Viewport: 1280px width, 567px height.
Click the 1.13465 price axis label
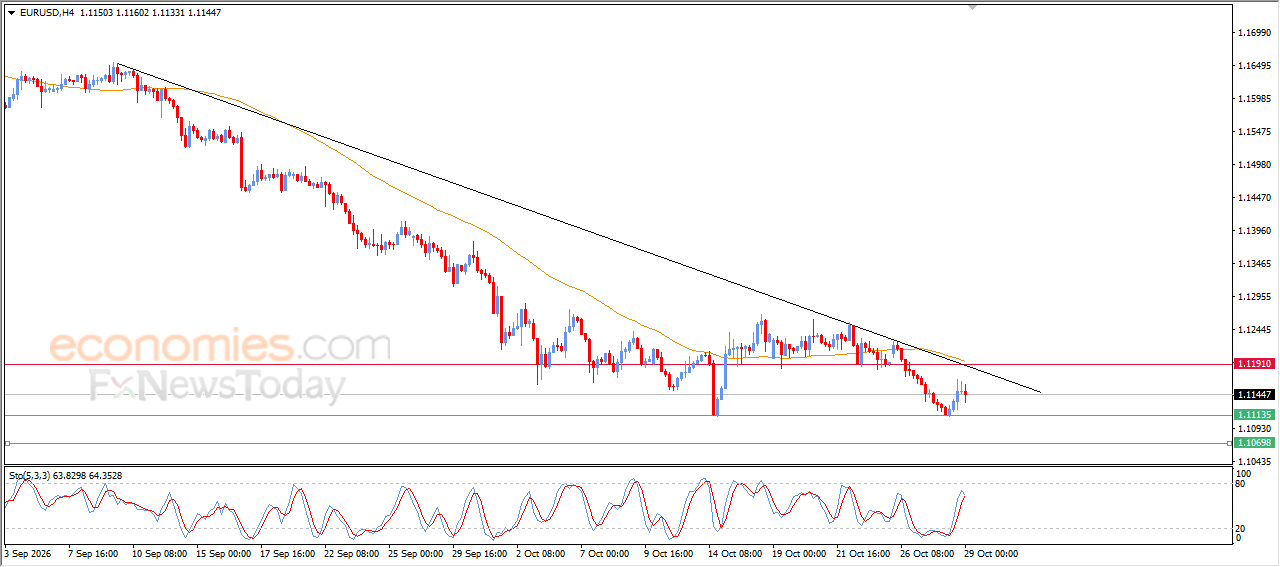(1253, 264)
